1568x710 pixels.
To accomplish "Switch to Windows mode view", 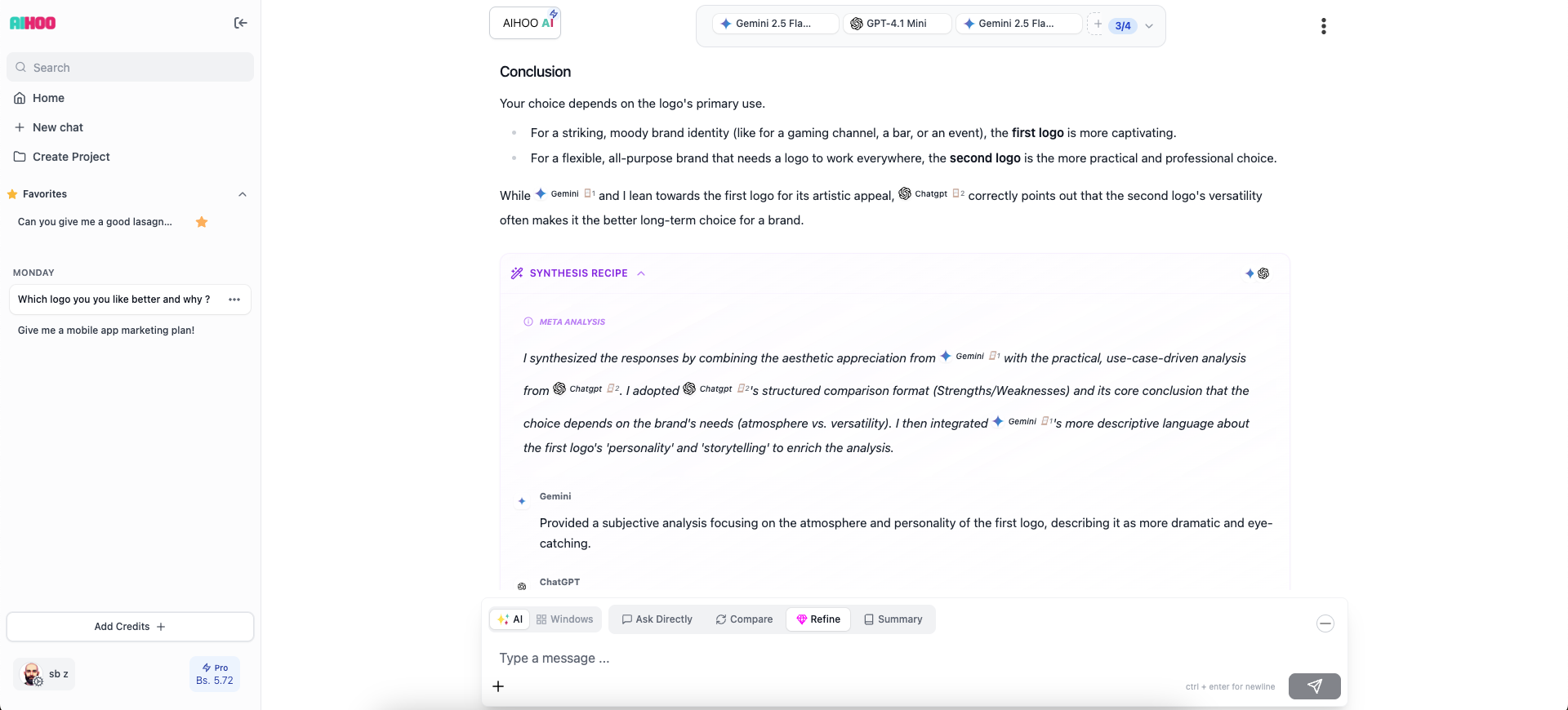I will click(565, 619).
